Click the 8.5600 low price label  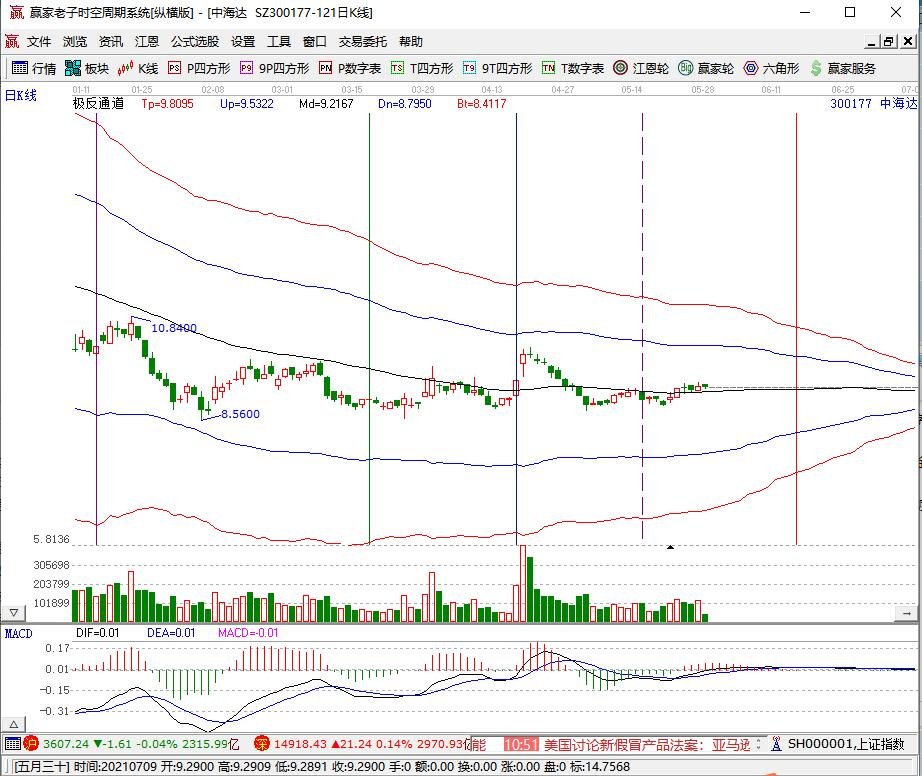[240, 414]
